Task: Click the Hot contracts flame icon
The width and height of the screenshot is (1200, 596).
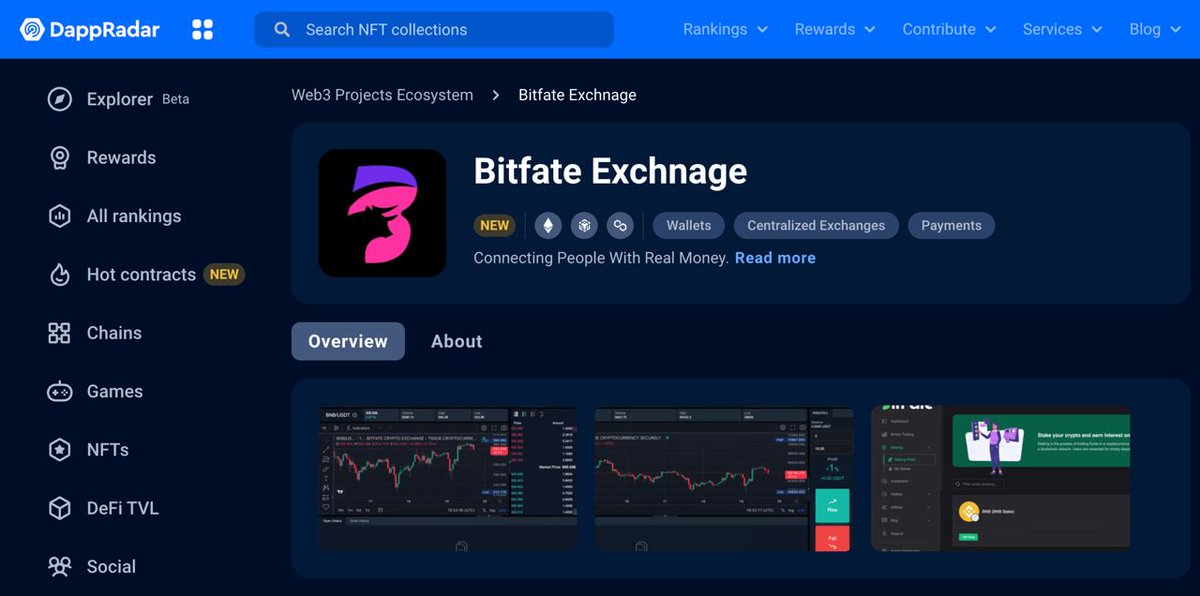Action: click(60, 274)
